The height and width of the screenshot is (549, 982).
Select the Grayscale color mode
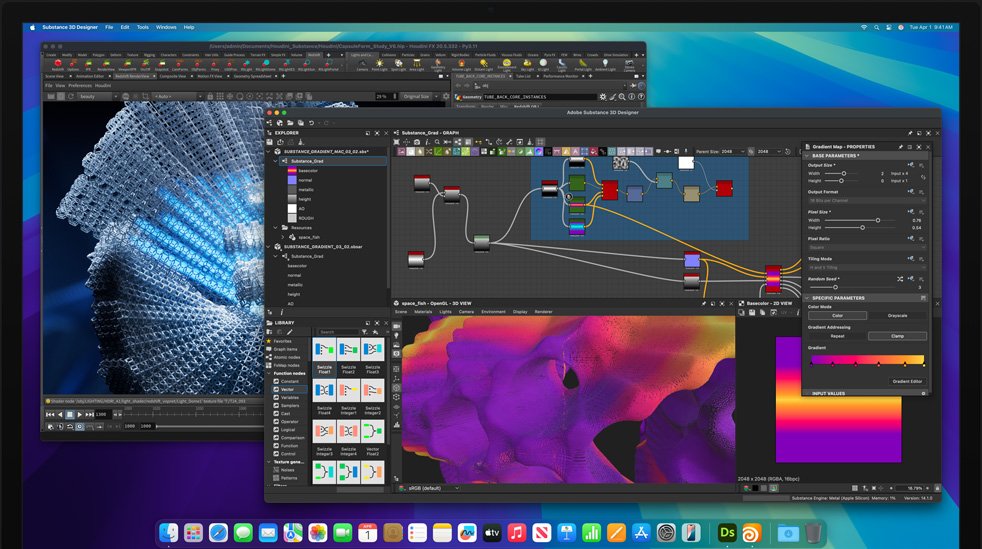897,316
